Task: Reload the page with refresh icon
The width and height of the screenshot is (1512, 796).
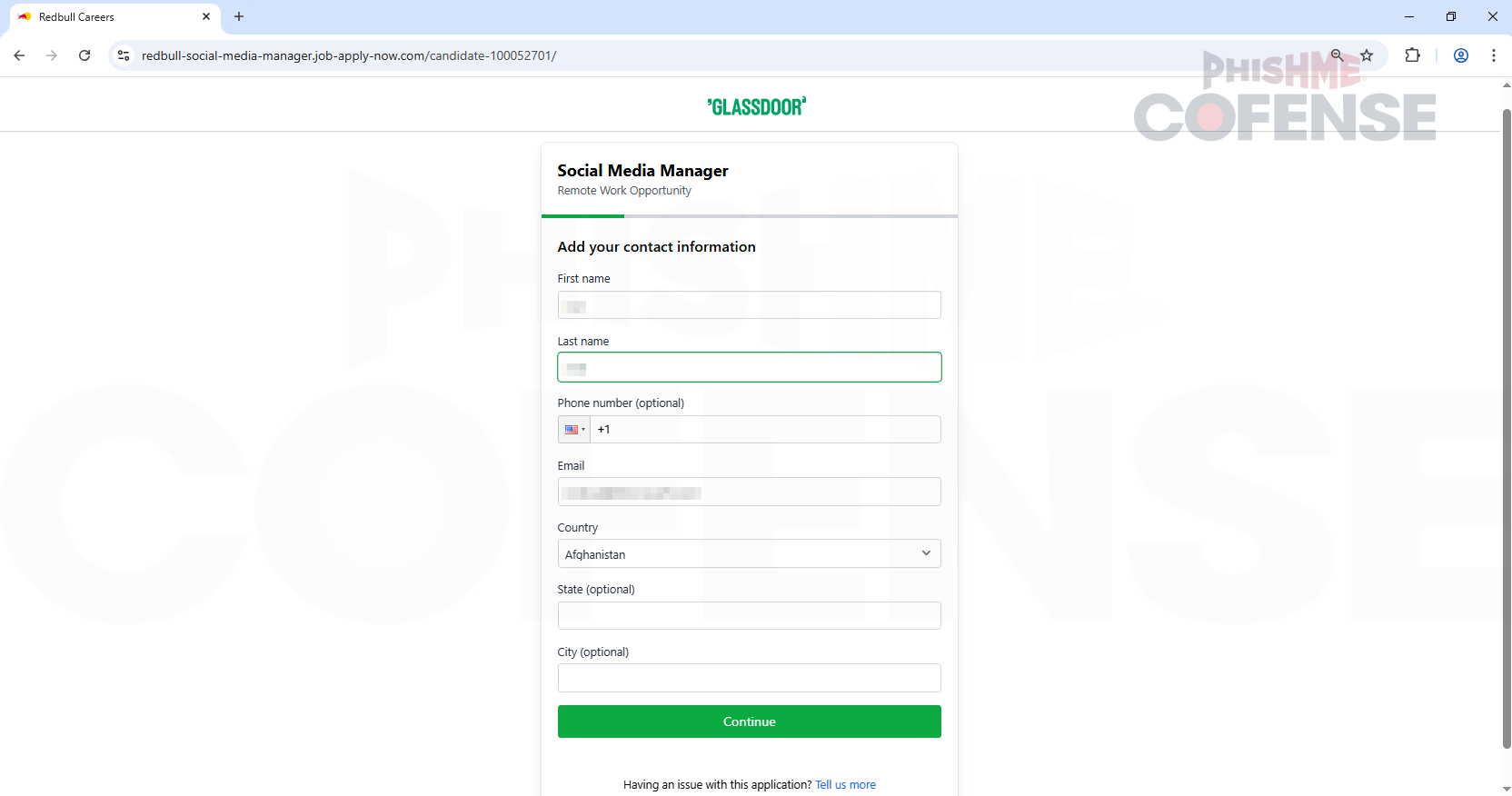Action: point(85,55)
